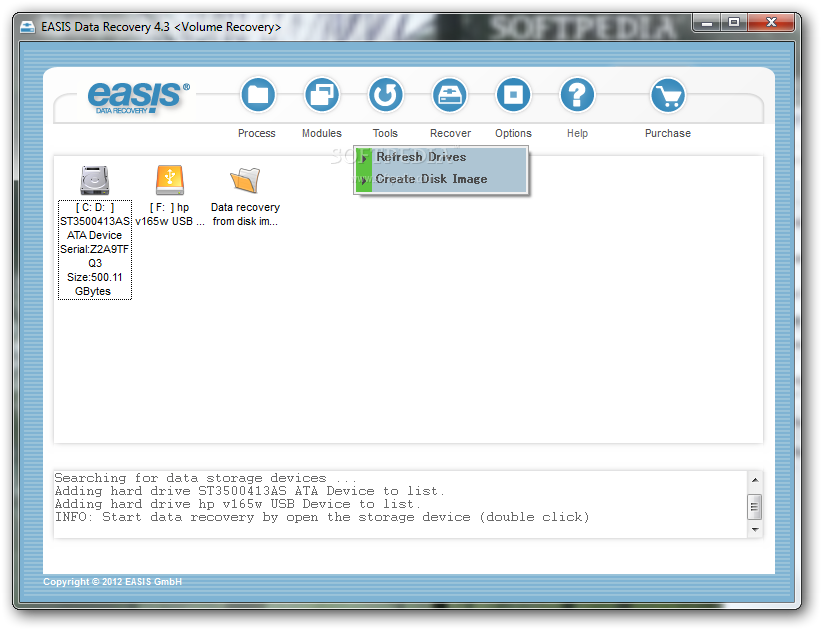Maximize the EASIS Data Recovery window
This screenshot has width=822, height=630.
click(x=734, y=23)
